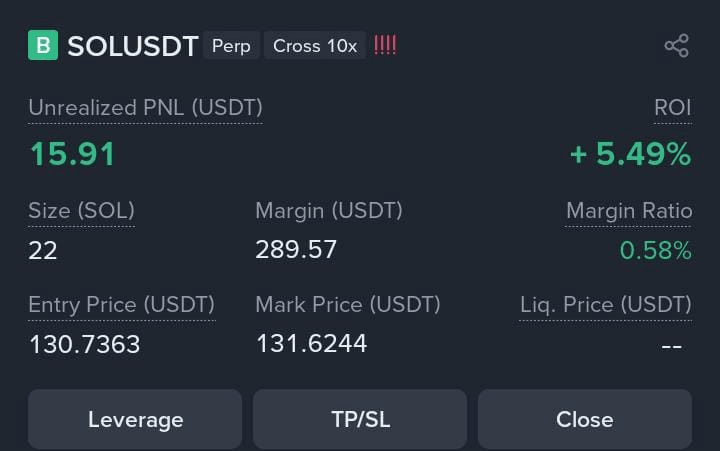The width and height of the screenshot is (720, 451).
Task: Open the TP/SL settings button
Action: click(360, 419)
